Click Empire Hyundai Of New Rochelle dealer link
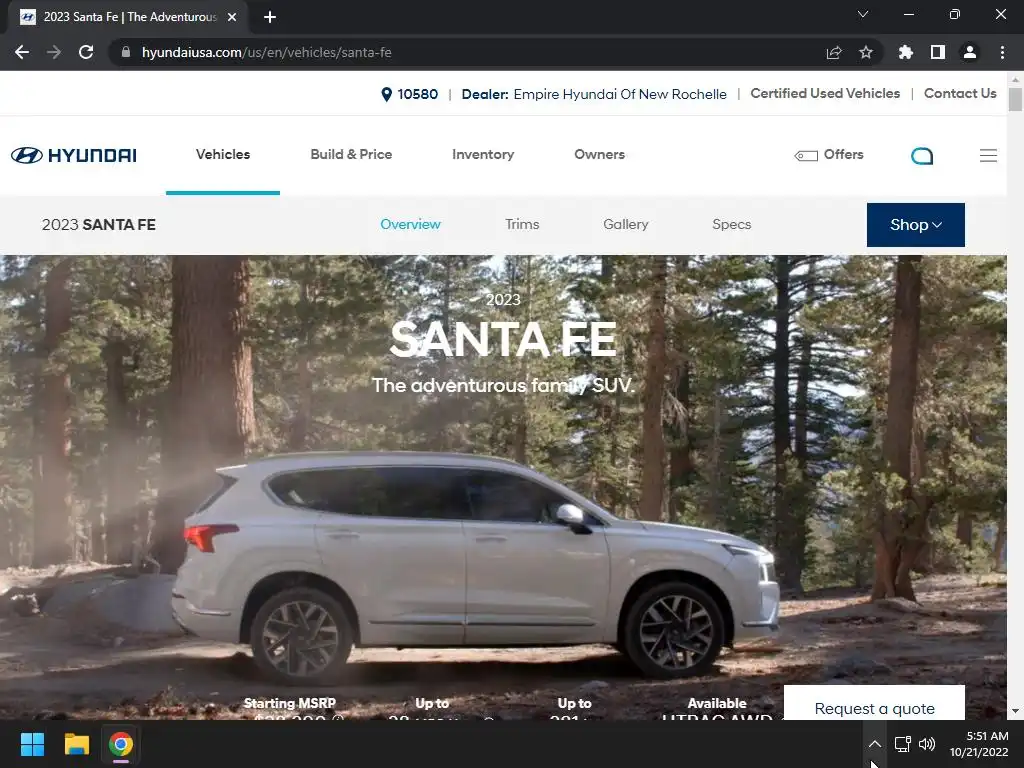The width and height of the screenshot is (1024, 768). pos(620,94)
